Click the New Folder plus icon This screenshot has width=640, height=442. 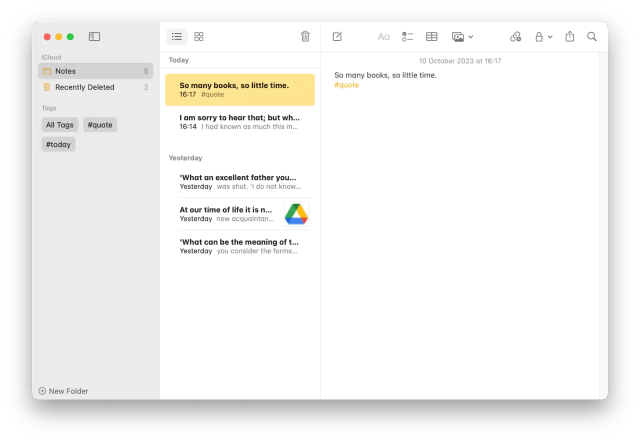[x=42, y=391]
